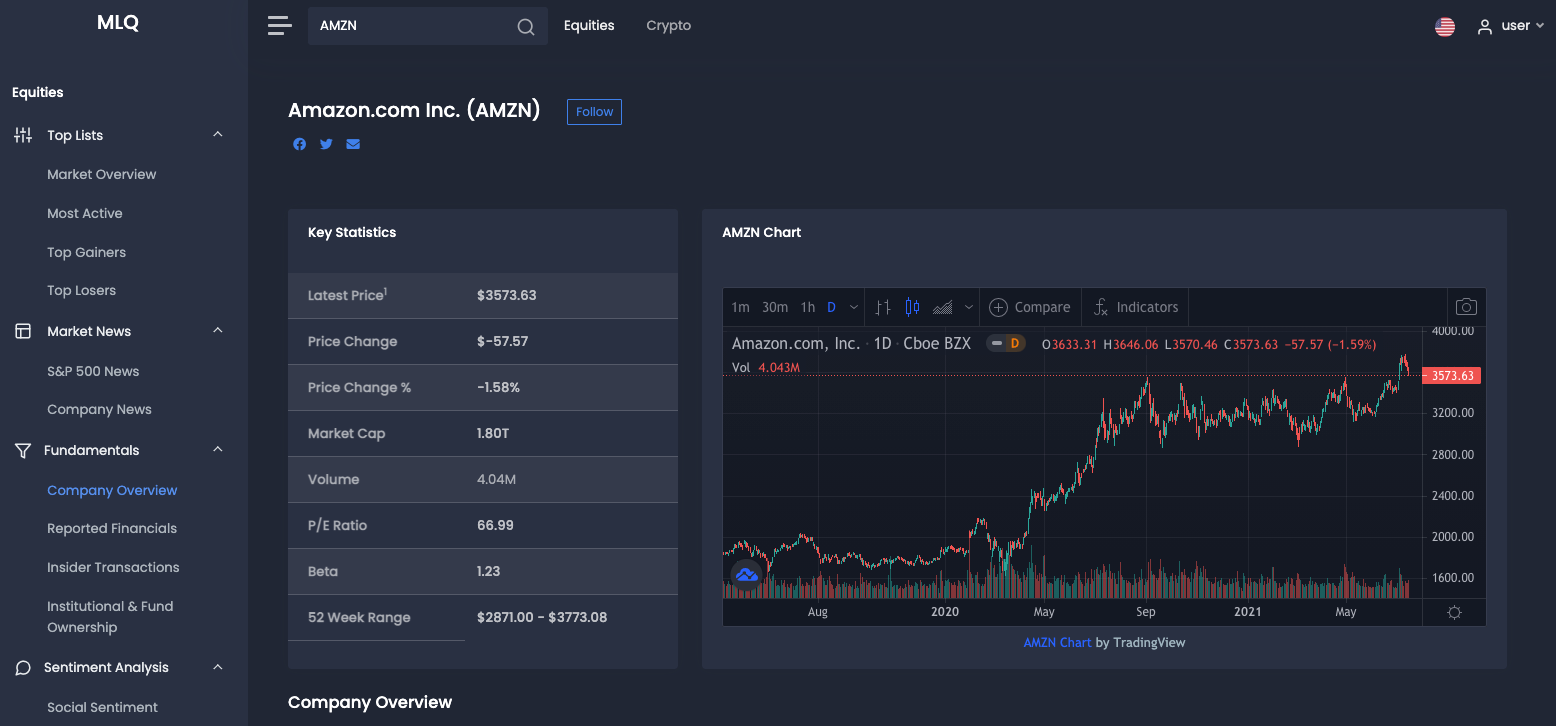Open the time interval dropdown arrow
Viewport: 1556px width, 726px height.
point(853,307)
